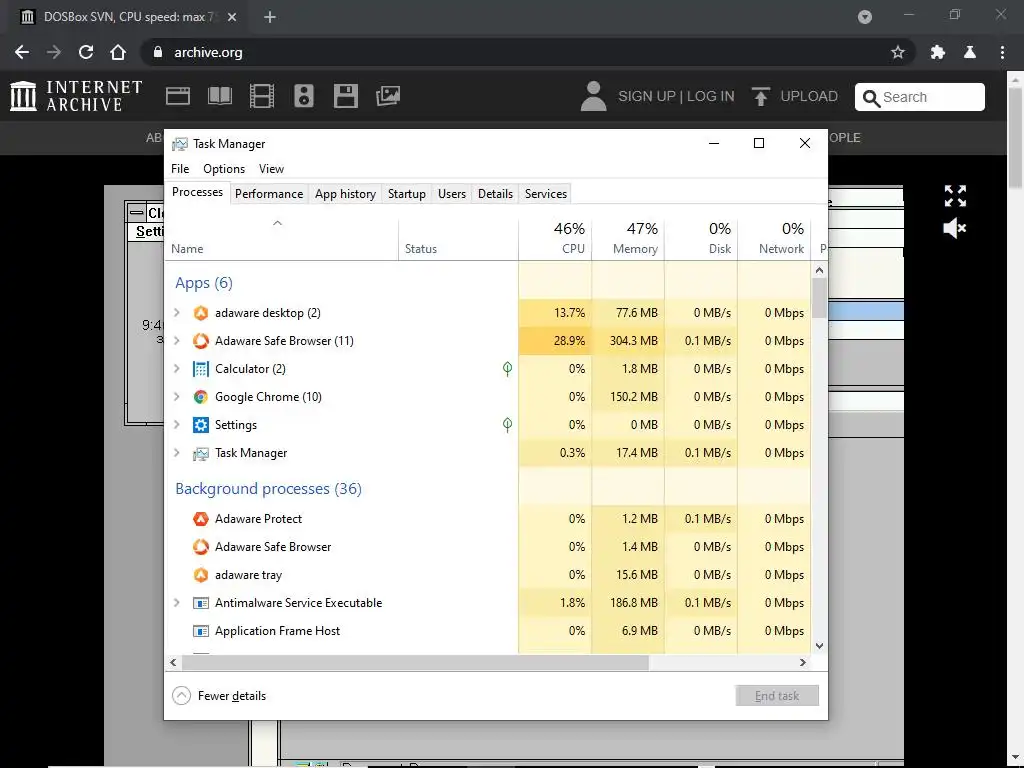
Task: Switch to Users tab
Action: click(x=452, y=194)
